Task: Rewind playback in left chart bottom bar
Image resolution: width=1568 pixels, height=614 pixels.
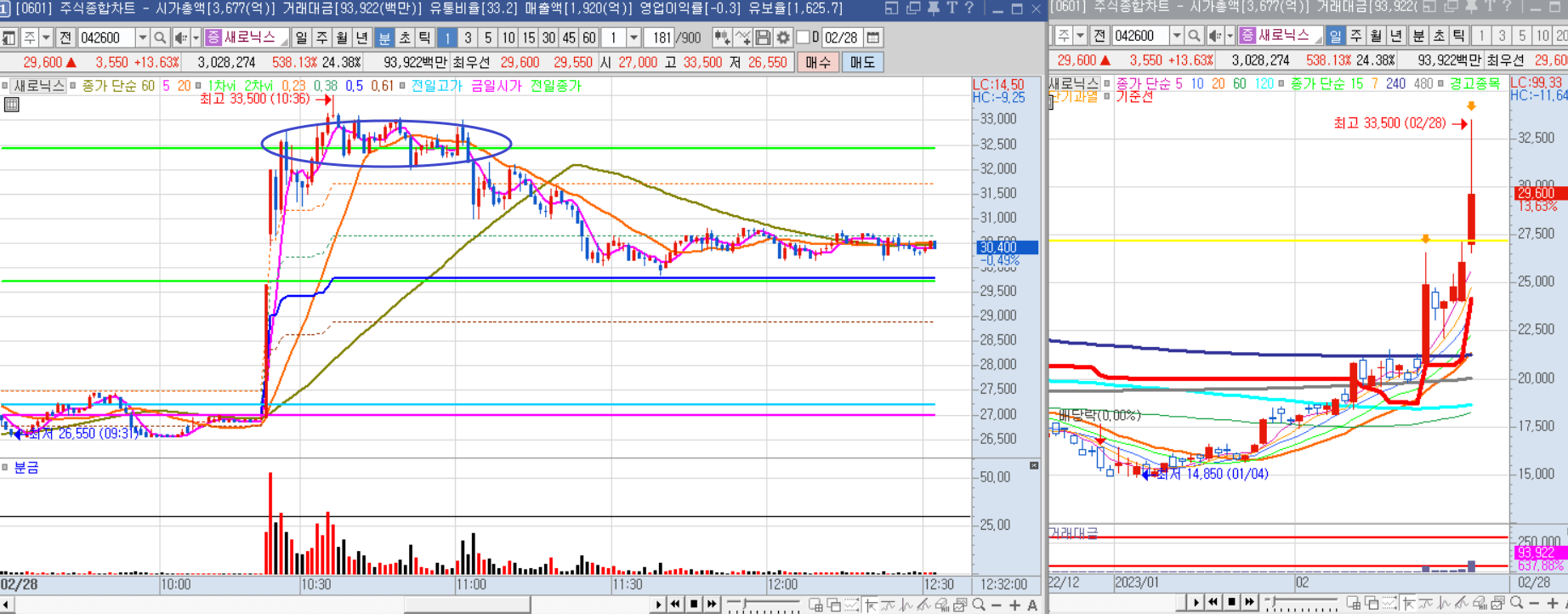Action: tap(675, 605)
